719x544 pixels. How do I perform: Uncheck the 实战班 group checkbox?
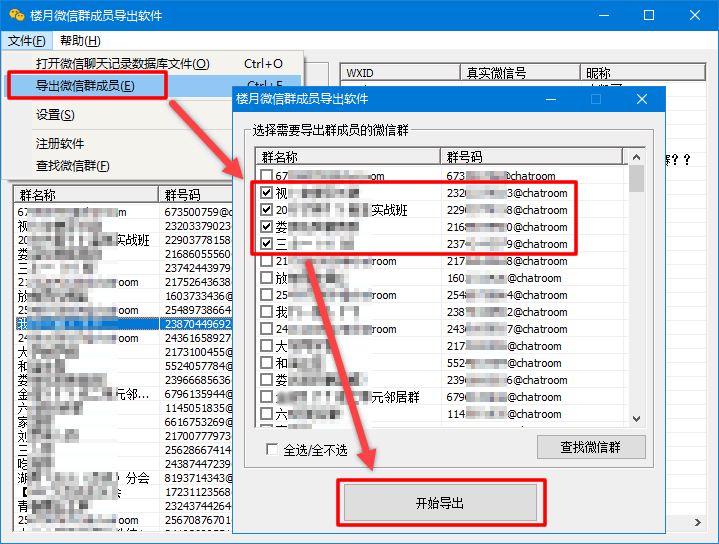(x=266, y=210)
